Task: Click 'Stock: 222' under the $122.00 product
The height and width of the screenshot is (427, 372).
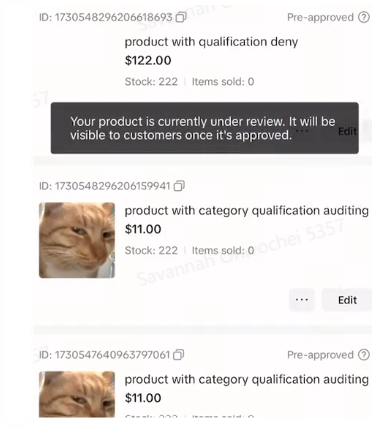Action: point(151,82)
